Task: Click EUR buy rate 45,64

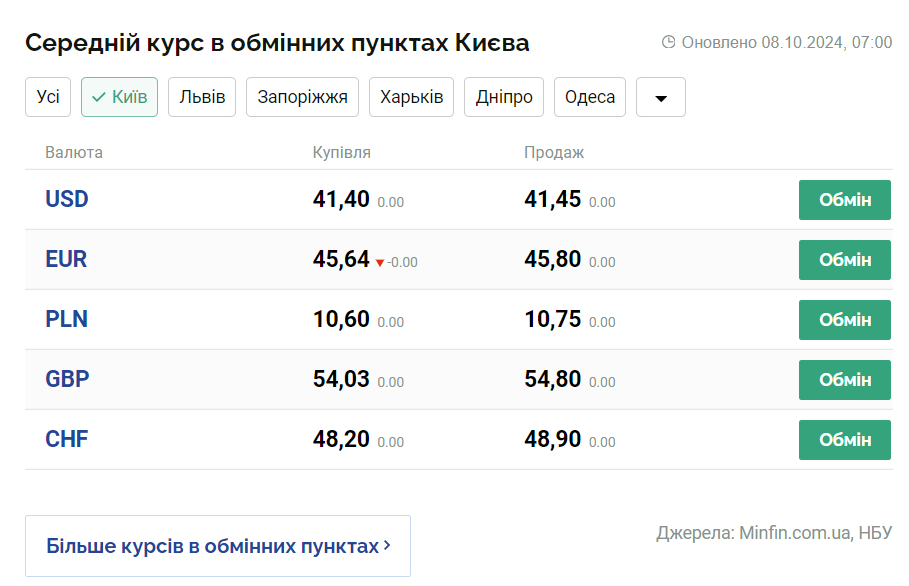Action: 341,259
